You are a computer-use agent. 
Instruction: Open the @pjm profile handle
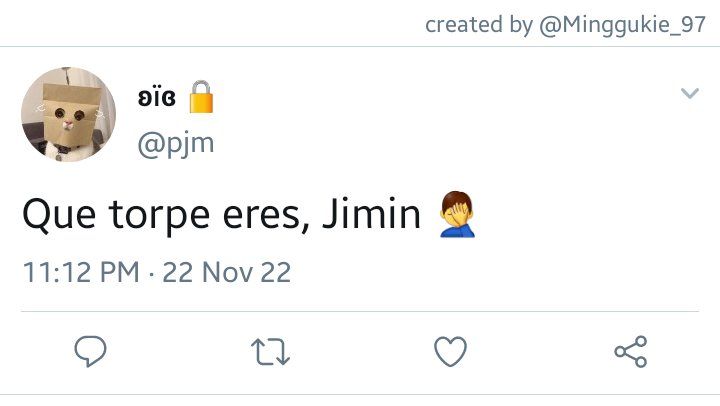(176, 145)
